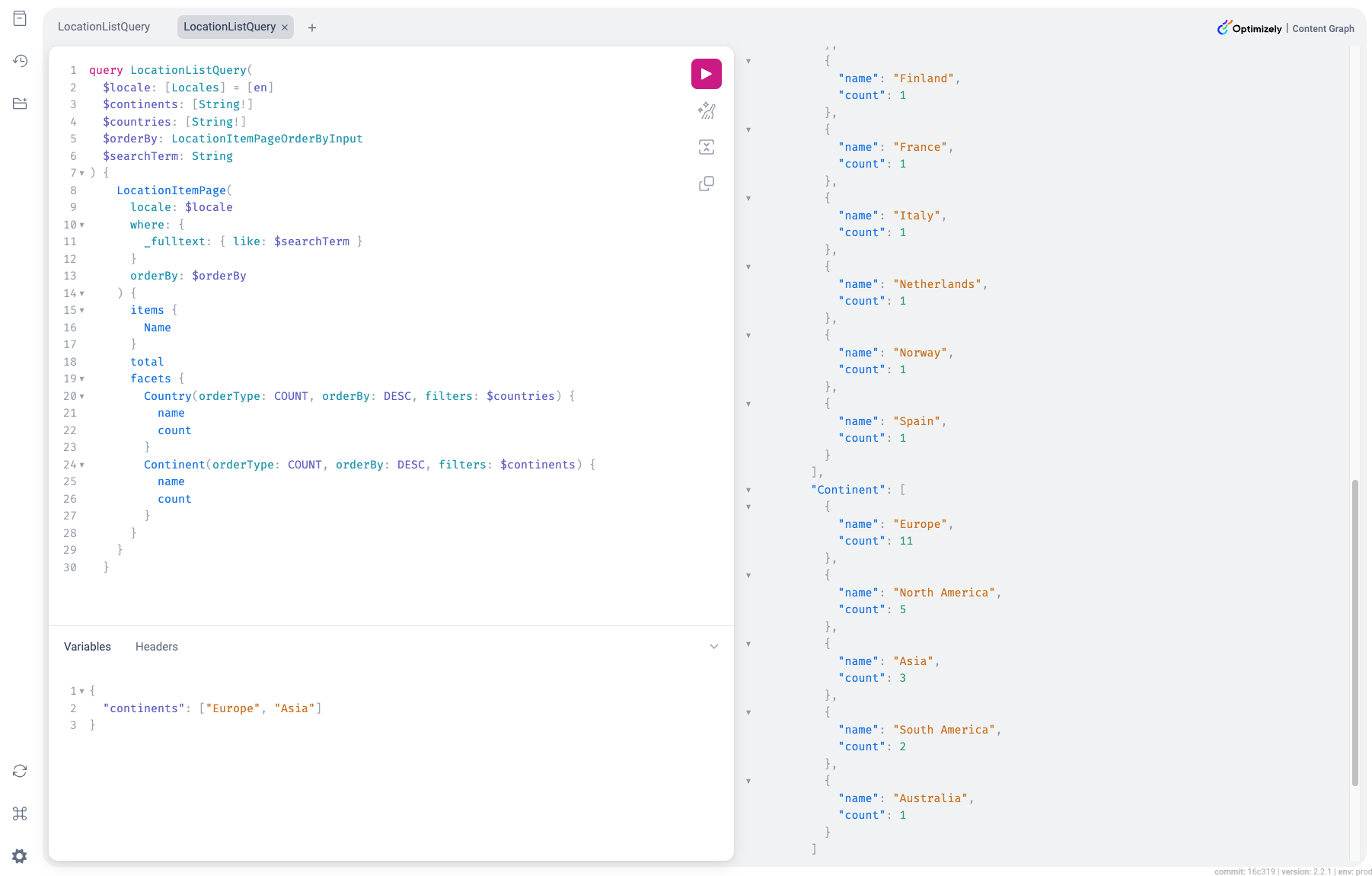Open the settings gear dialog
This screenshot has height=876, width=1372.
pos(20,856)
